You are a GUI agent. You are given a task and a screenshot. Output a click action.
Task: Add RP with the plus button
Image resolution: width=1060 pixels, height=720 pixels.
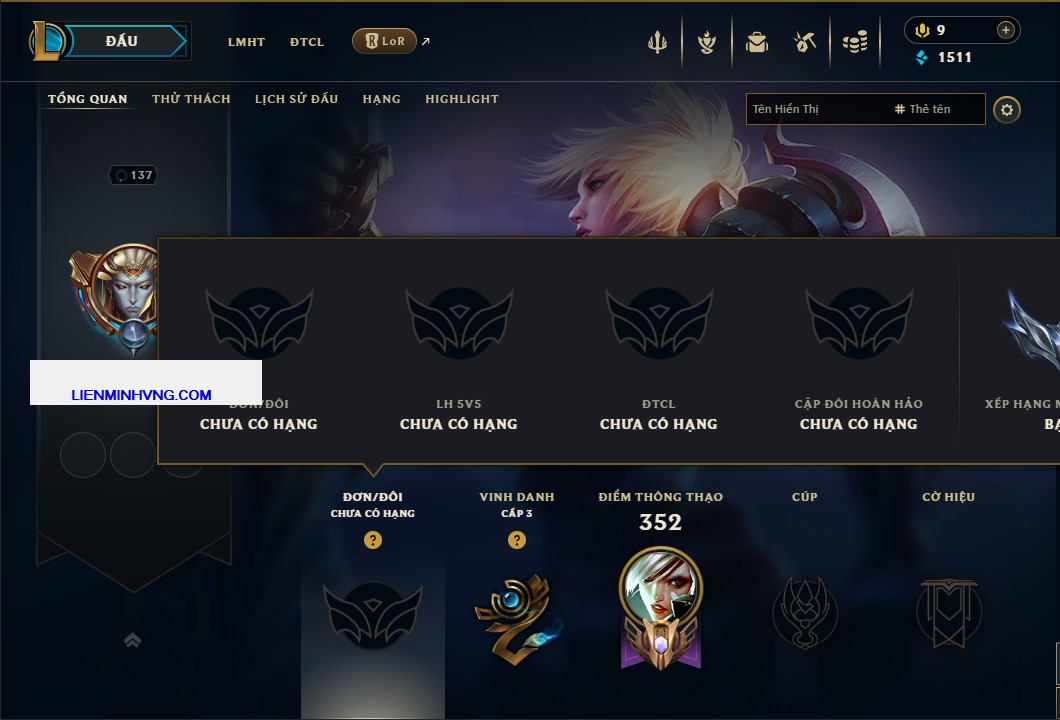(x=1006, y=30)
